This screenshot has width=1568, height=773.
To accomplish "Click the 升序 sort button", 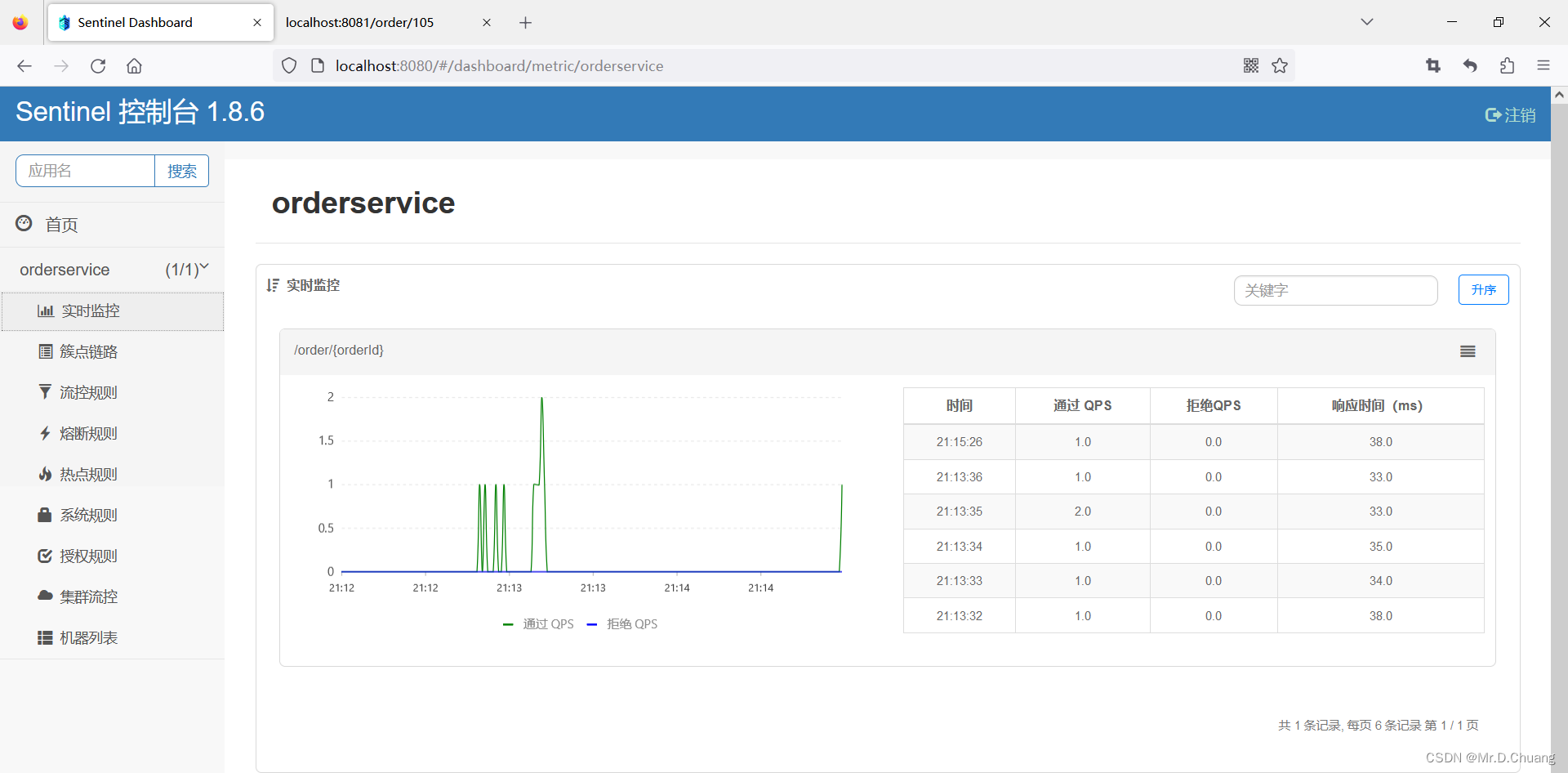I will [x=1483, y=290].
